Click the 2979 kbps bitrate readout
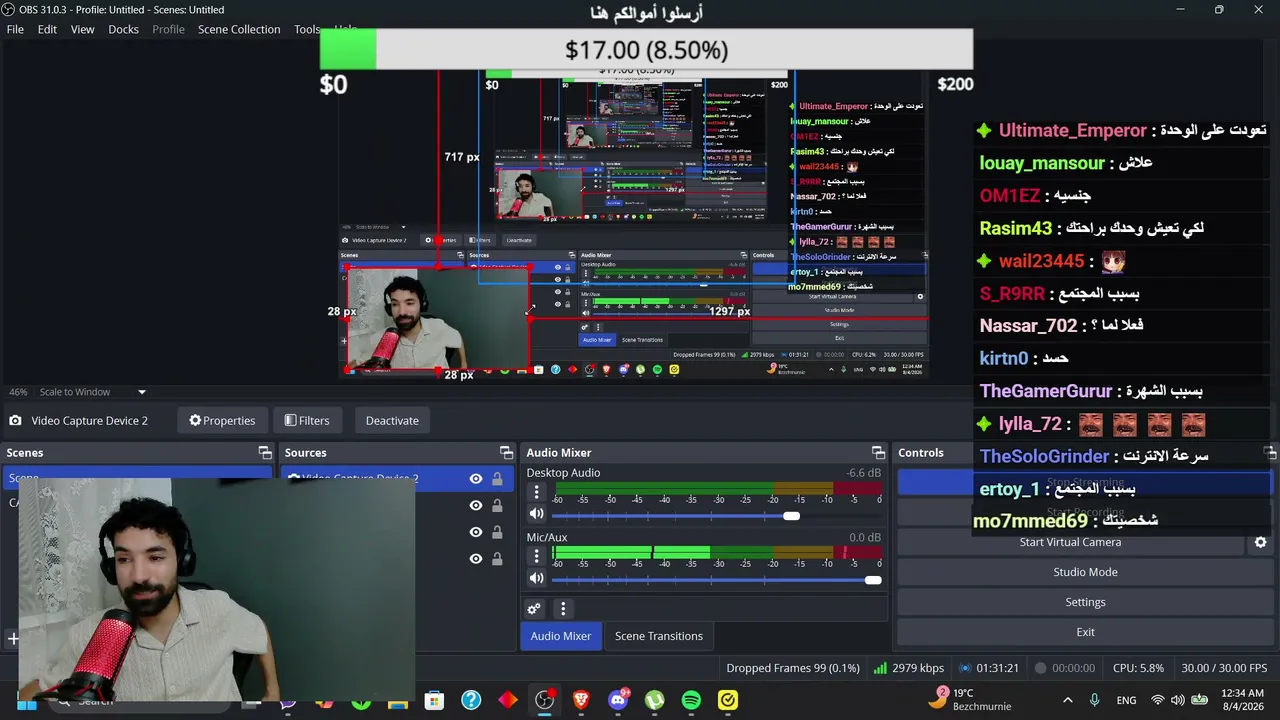Viewport: 1280px width, 720px height. [918, 668]
